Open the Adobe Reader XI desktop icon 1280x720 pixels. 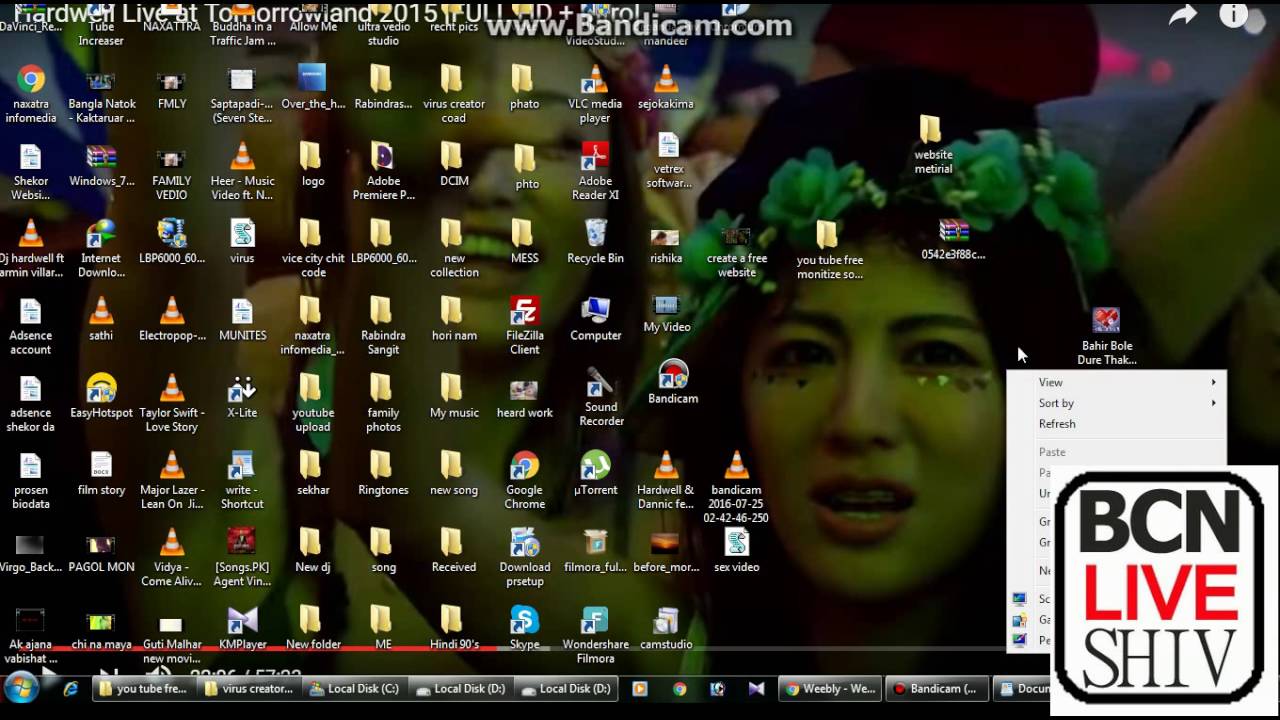[595, 171]
